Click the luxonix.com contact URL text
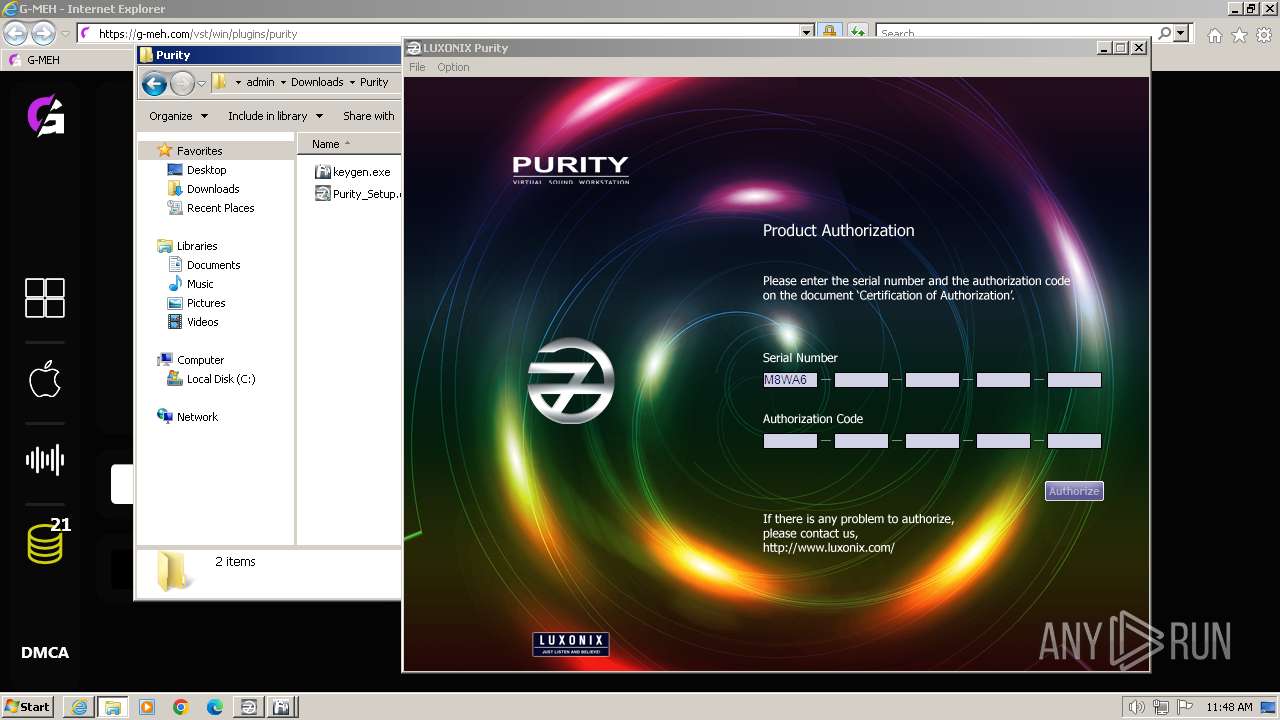 [x=828, y=548]
